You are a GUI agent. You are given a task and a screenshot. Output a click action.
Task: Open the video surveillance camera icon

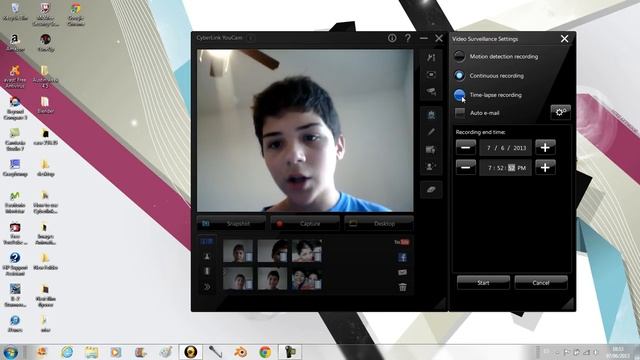click(x=431, y=91)
